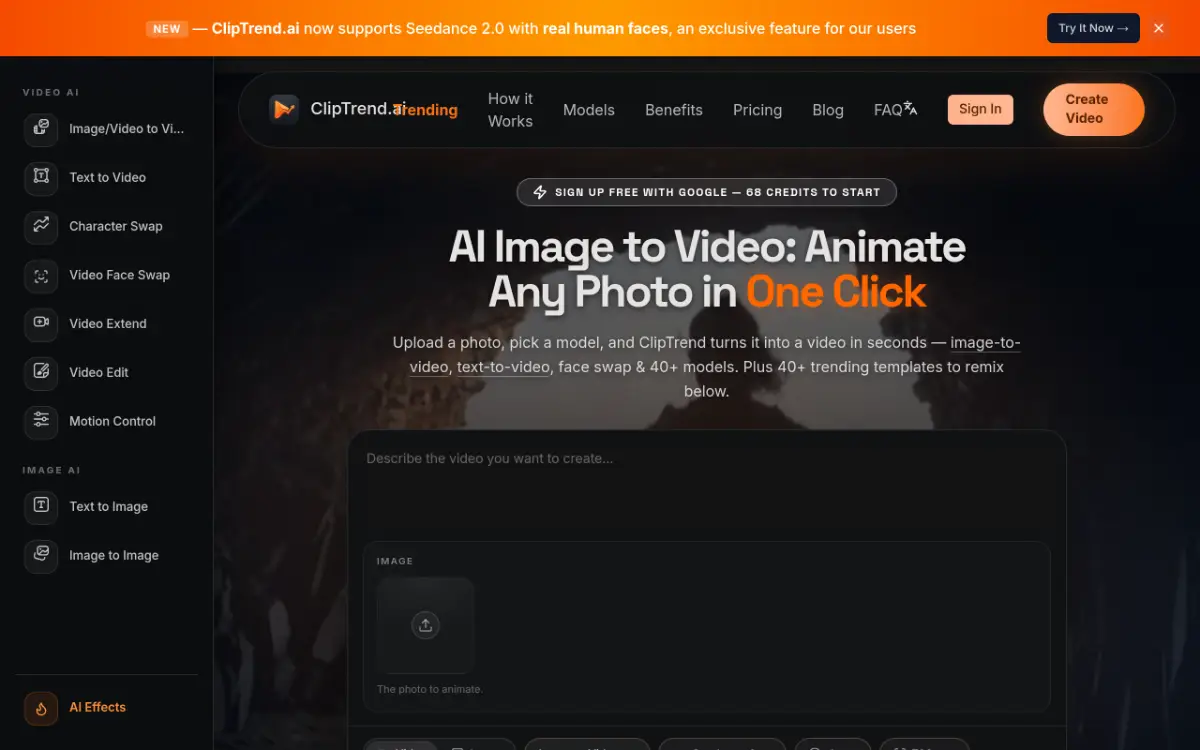Click the ClipTrend.ai brand name
This screenshot has width=1200, height=750.
(x=357, y=109)
